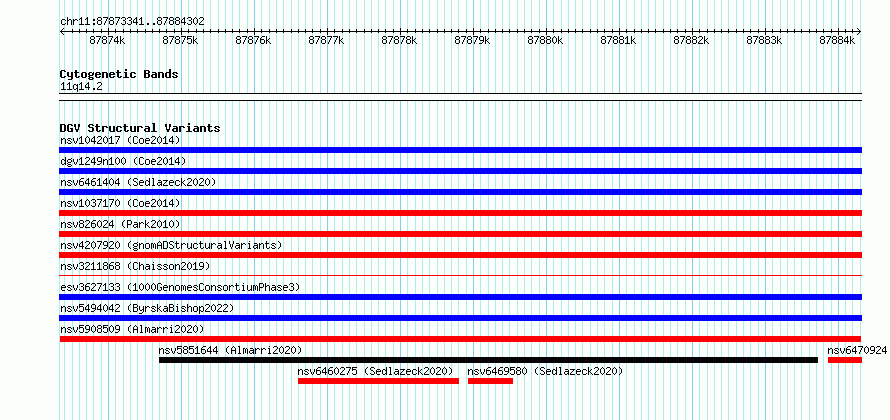Click the short red bar for nsv6470924

point(845,360)
